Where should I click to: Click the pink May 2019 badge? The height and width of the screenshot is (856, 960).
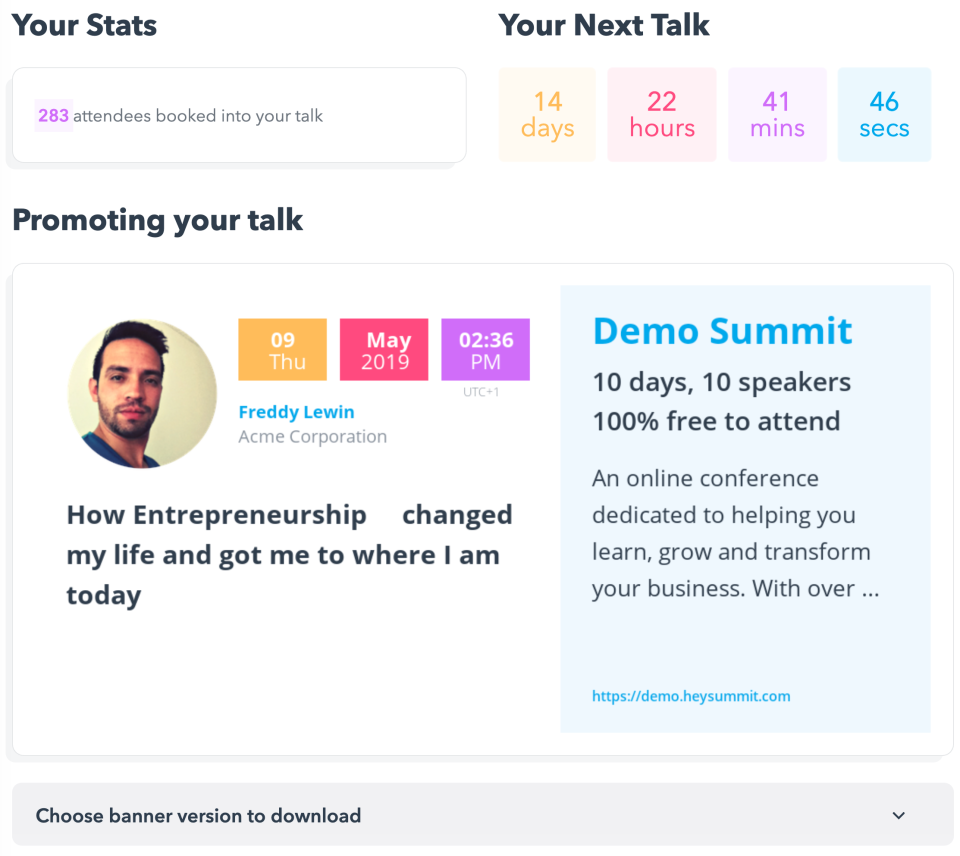point(384,350)
